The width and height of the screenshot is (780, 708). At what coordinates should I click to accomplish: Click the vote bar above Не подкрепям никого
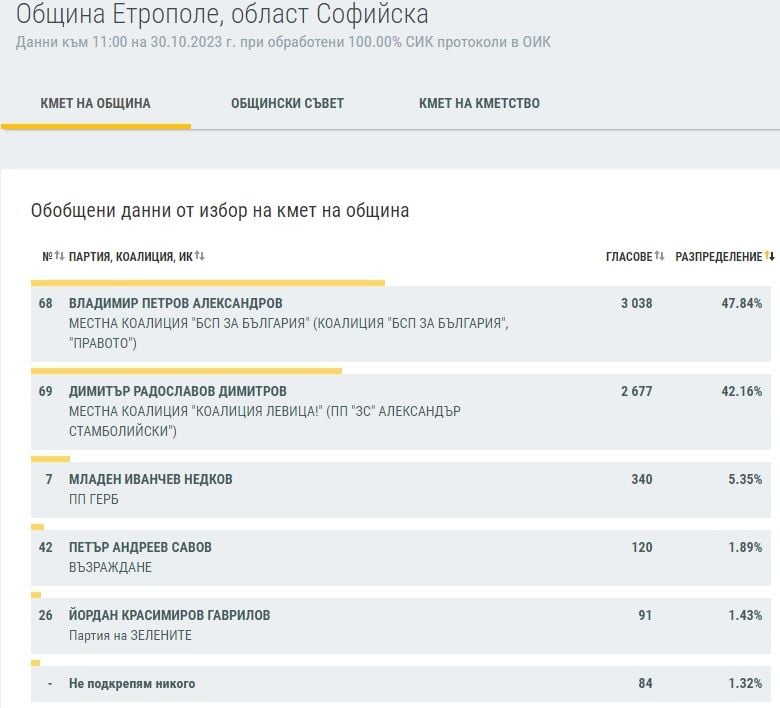[35, 663]
